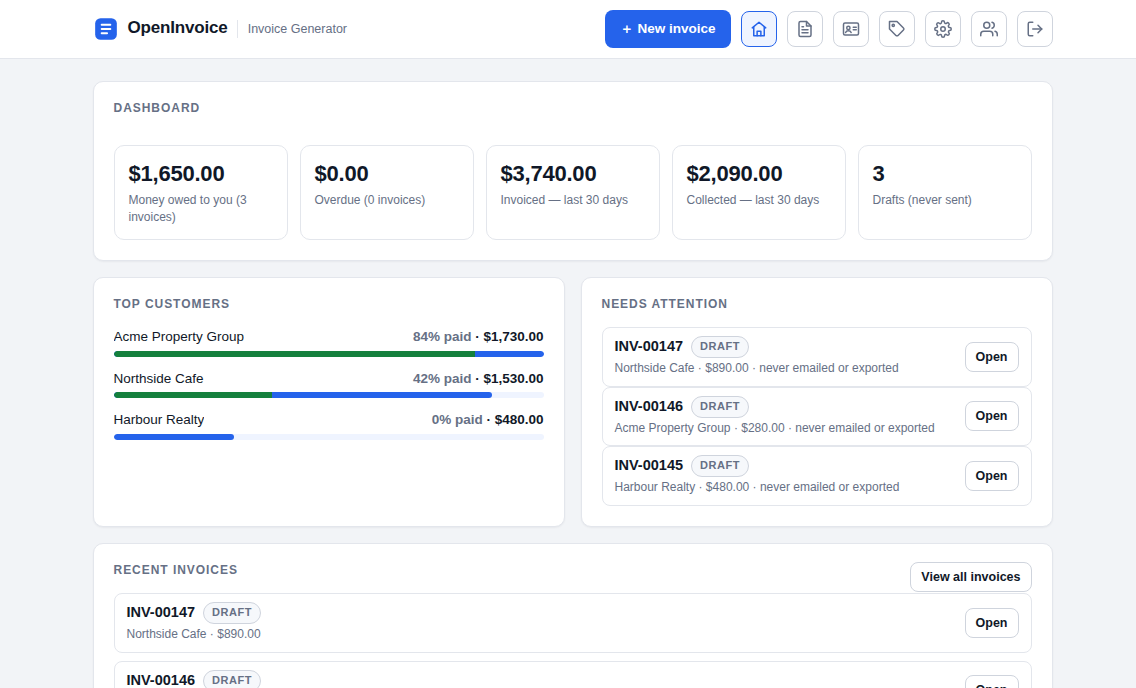Click INV-00146 number in Needs Attention
The image size is (1136, 688).
(x=648, y=406)
